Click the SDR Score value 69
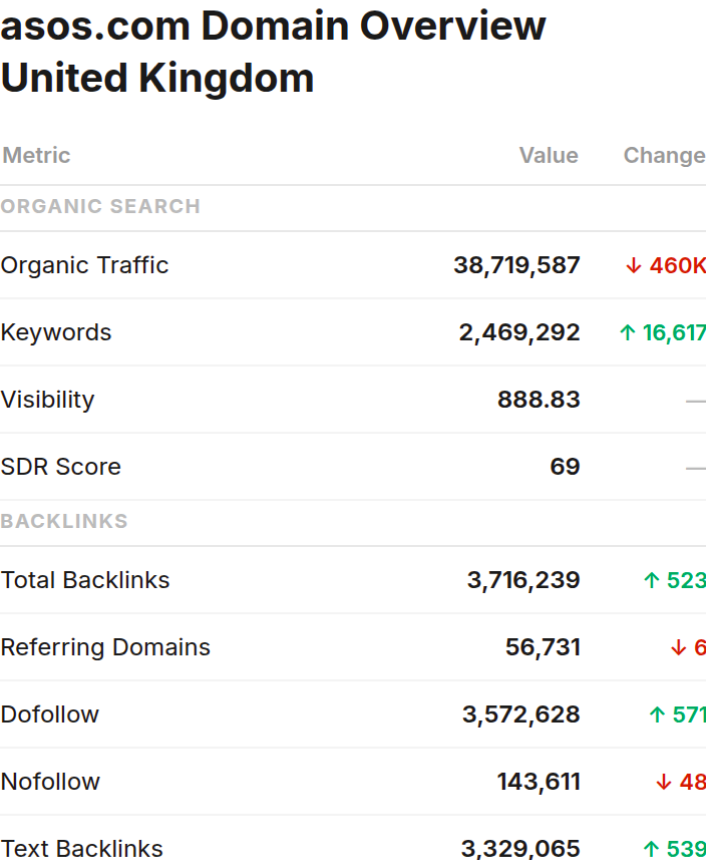 (x=565, y=467)
